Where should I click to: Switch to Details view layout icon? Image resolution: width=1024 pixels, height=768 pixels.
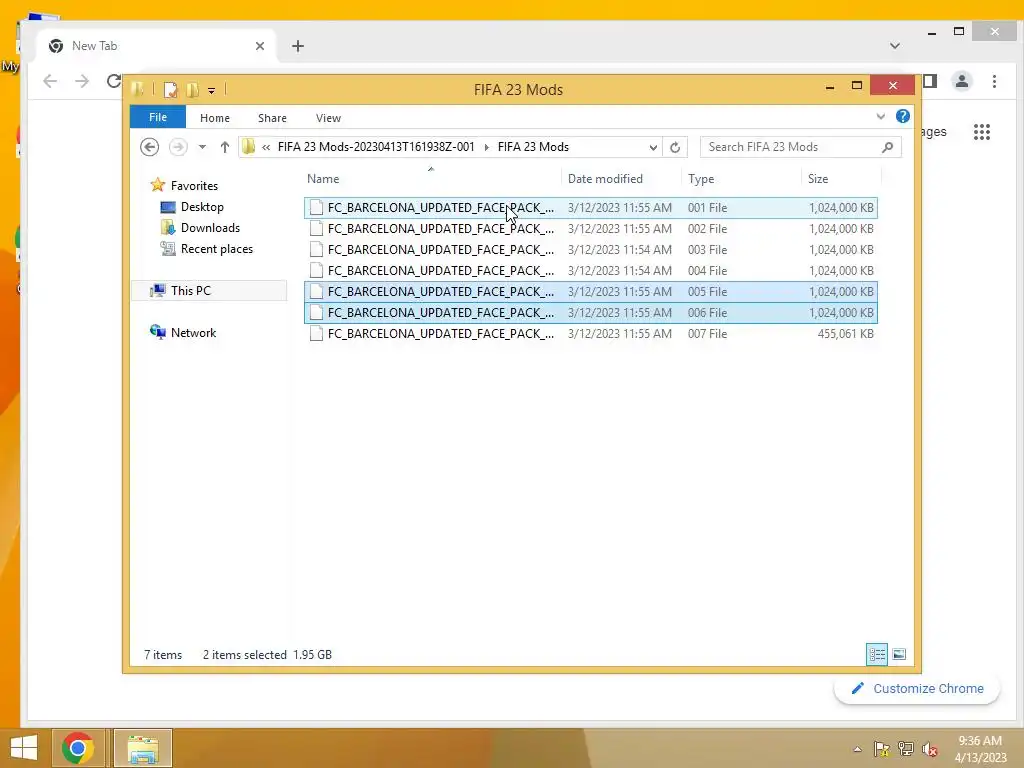(x=876, y=654)
